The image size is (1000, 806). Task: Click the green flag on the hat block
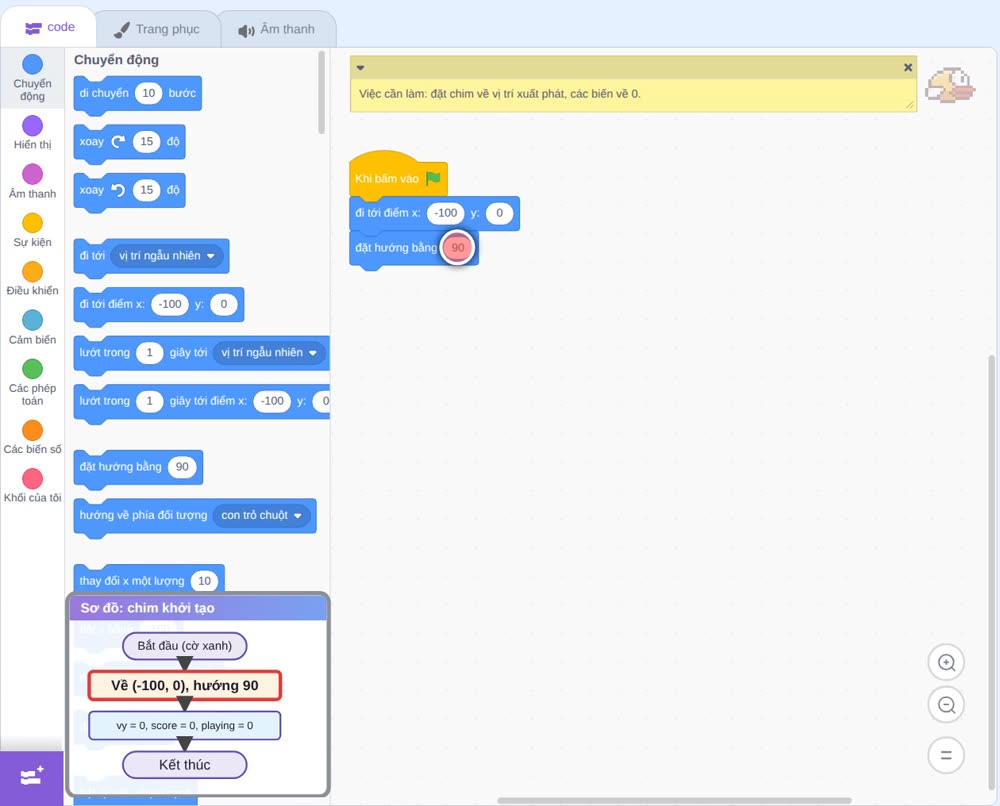(x=434, y=178)
